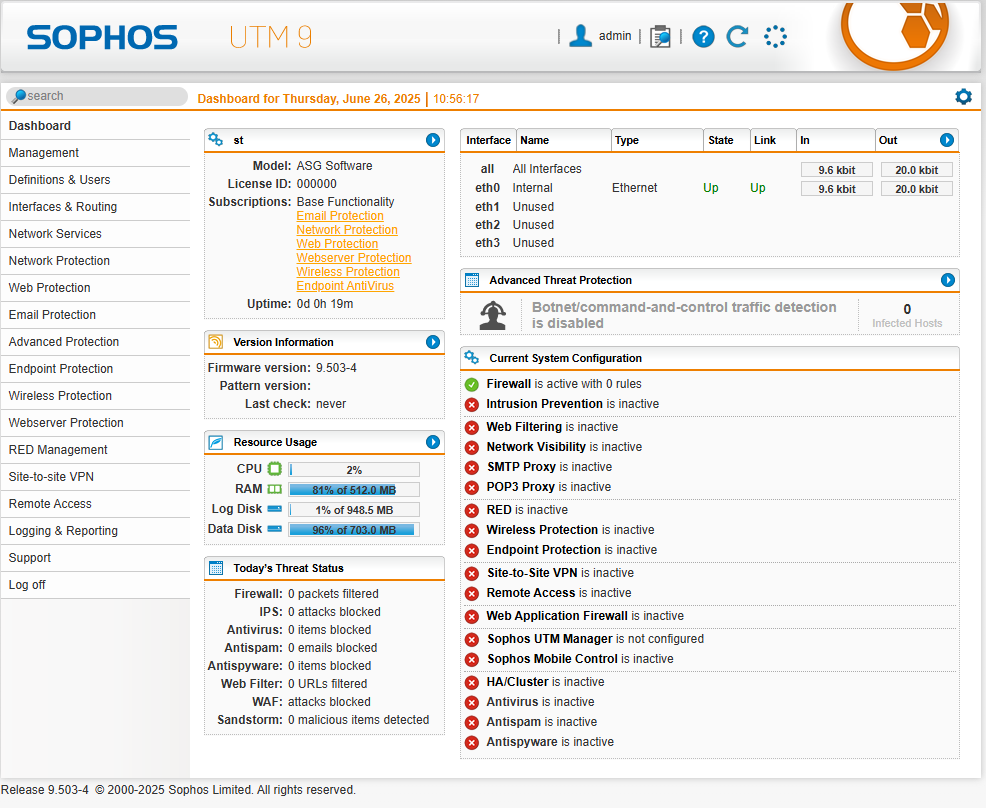Click the red Web Filtering status icon
This screenshot has width=986, height=808.
(x=472, y=428)
